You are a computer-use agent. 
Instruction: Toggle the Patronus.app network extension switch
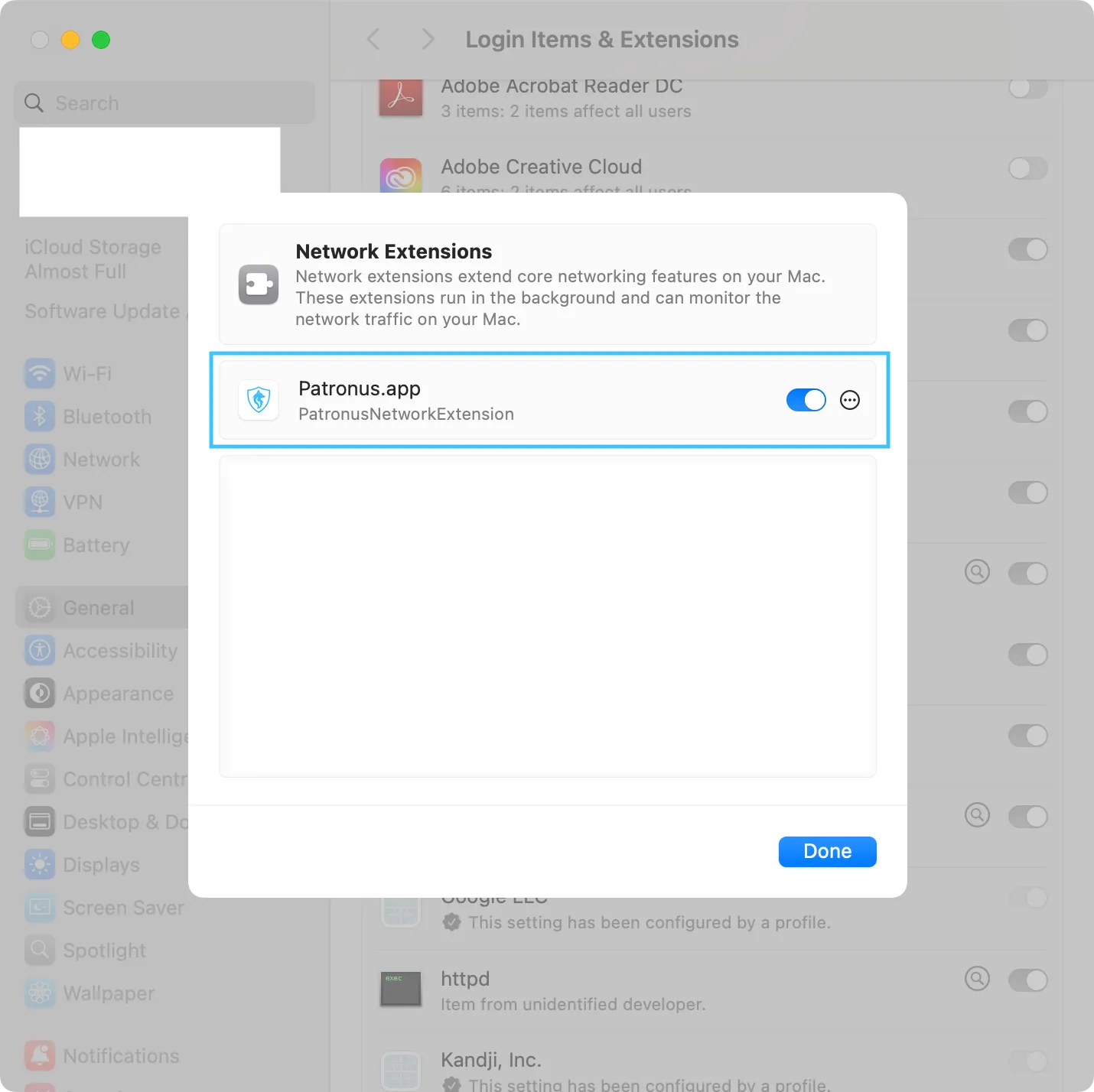point(806,400)
